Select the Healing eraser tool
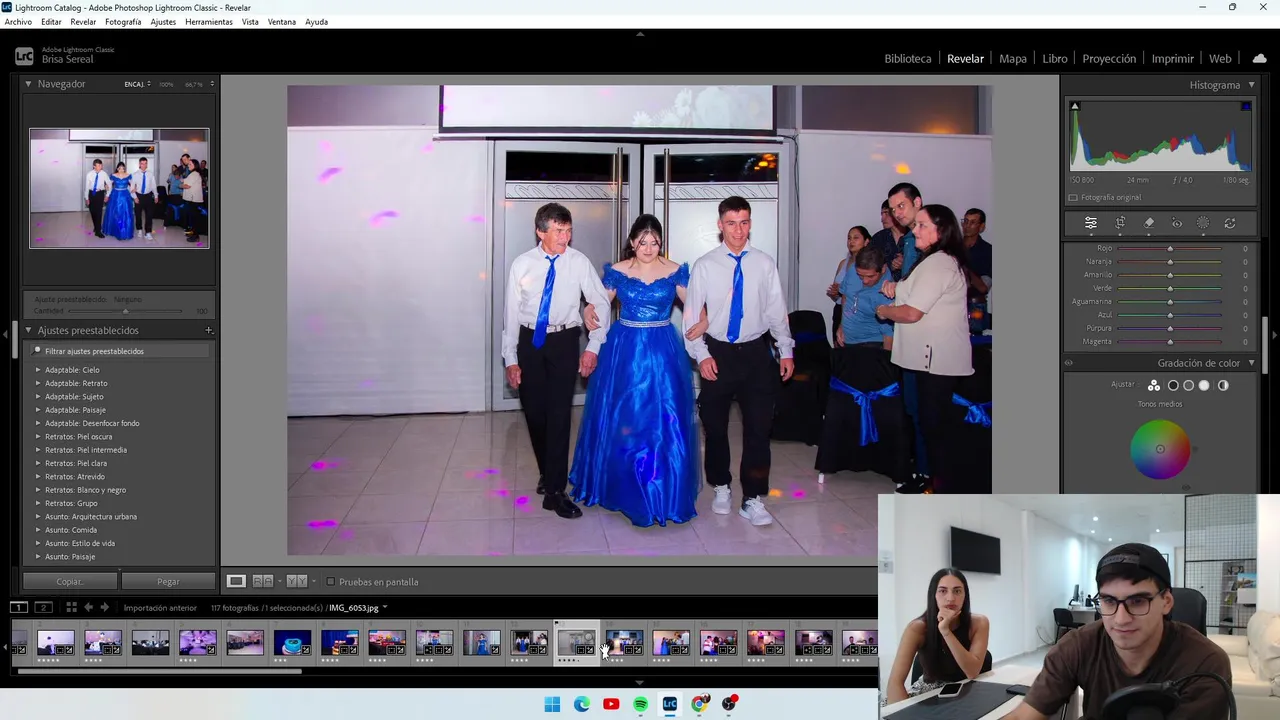 [1149, 223]
